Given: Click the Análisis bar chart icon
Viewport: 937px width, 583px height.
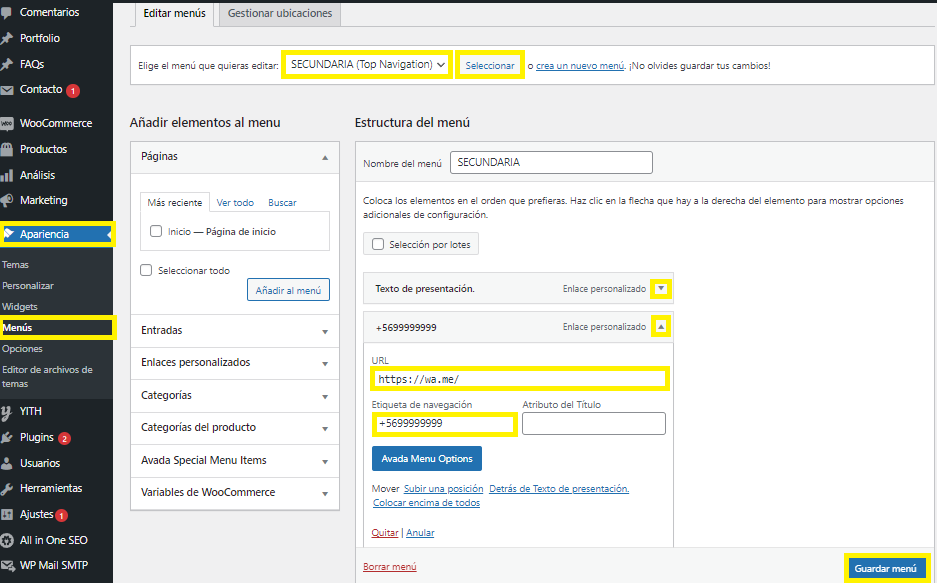Looking at the screenshot, I should click(7, 175).
